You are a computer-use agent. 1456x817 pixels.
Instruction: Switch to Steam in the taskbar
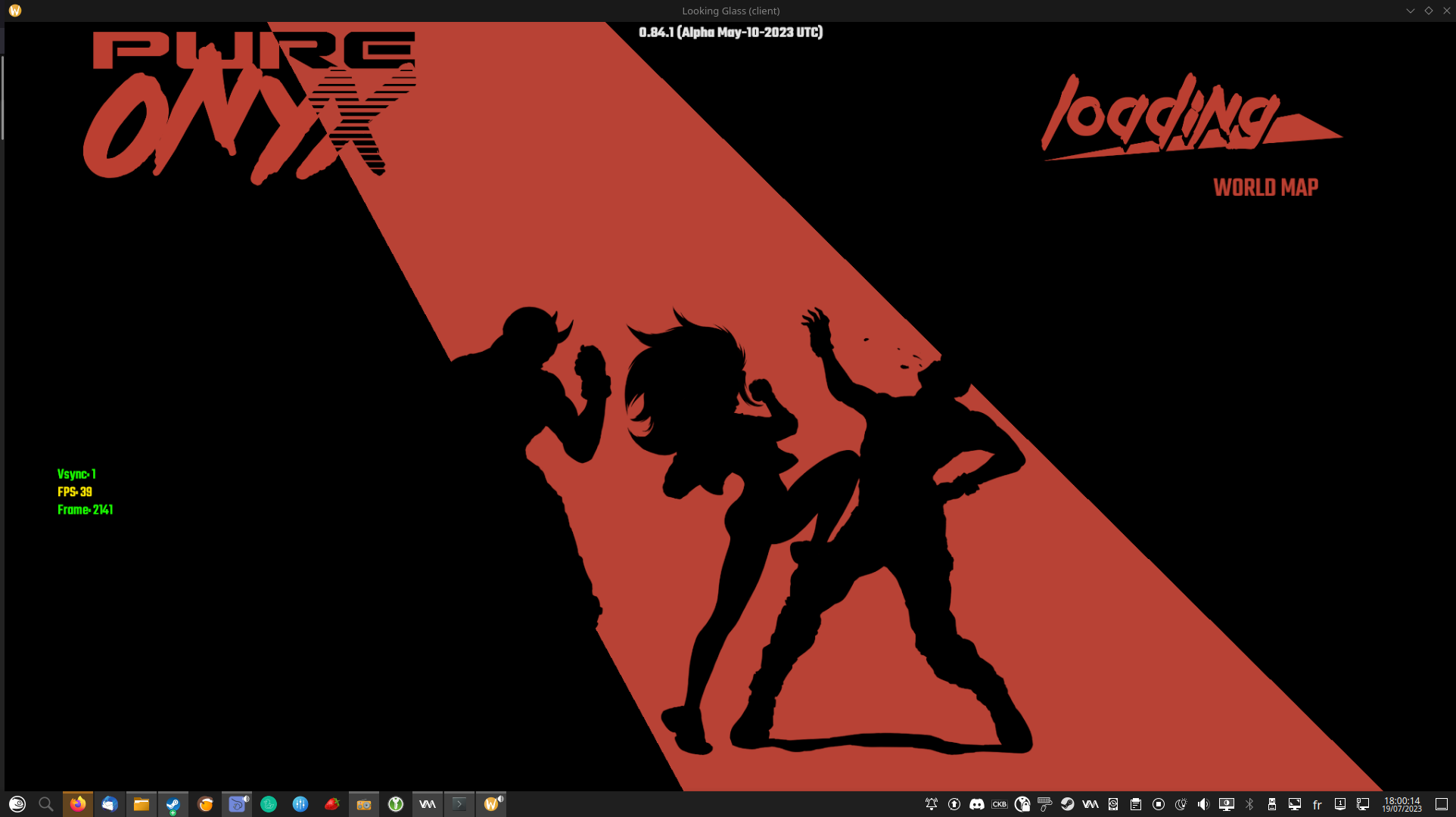pyautogui.click(x=173, y=804)
